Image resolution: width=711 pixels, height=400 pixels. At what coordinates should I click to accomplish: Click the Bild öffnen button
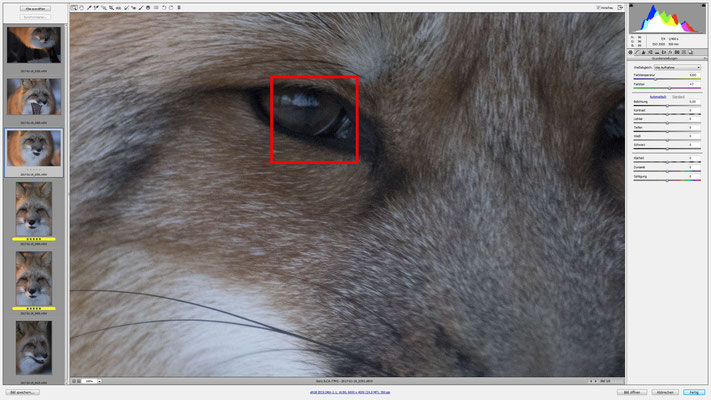tap(632, 392)
